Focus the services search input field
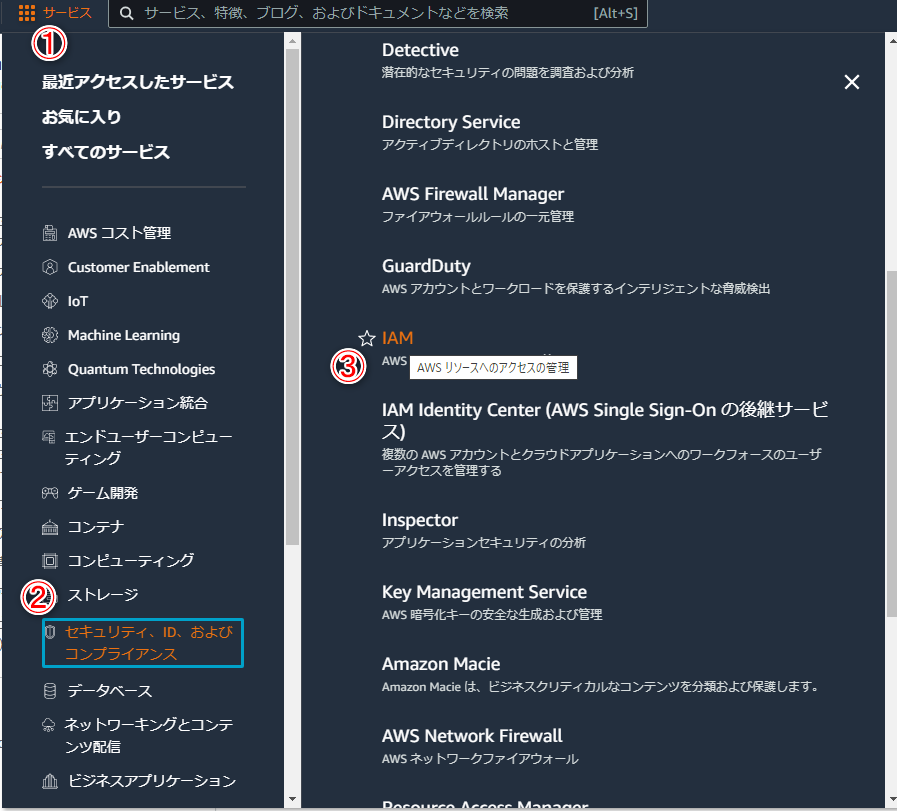 [378, 13]
